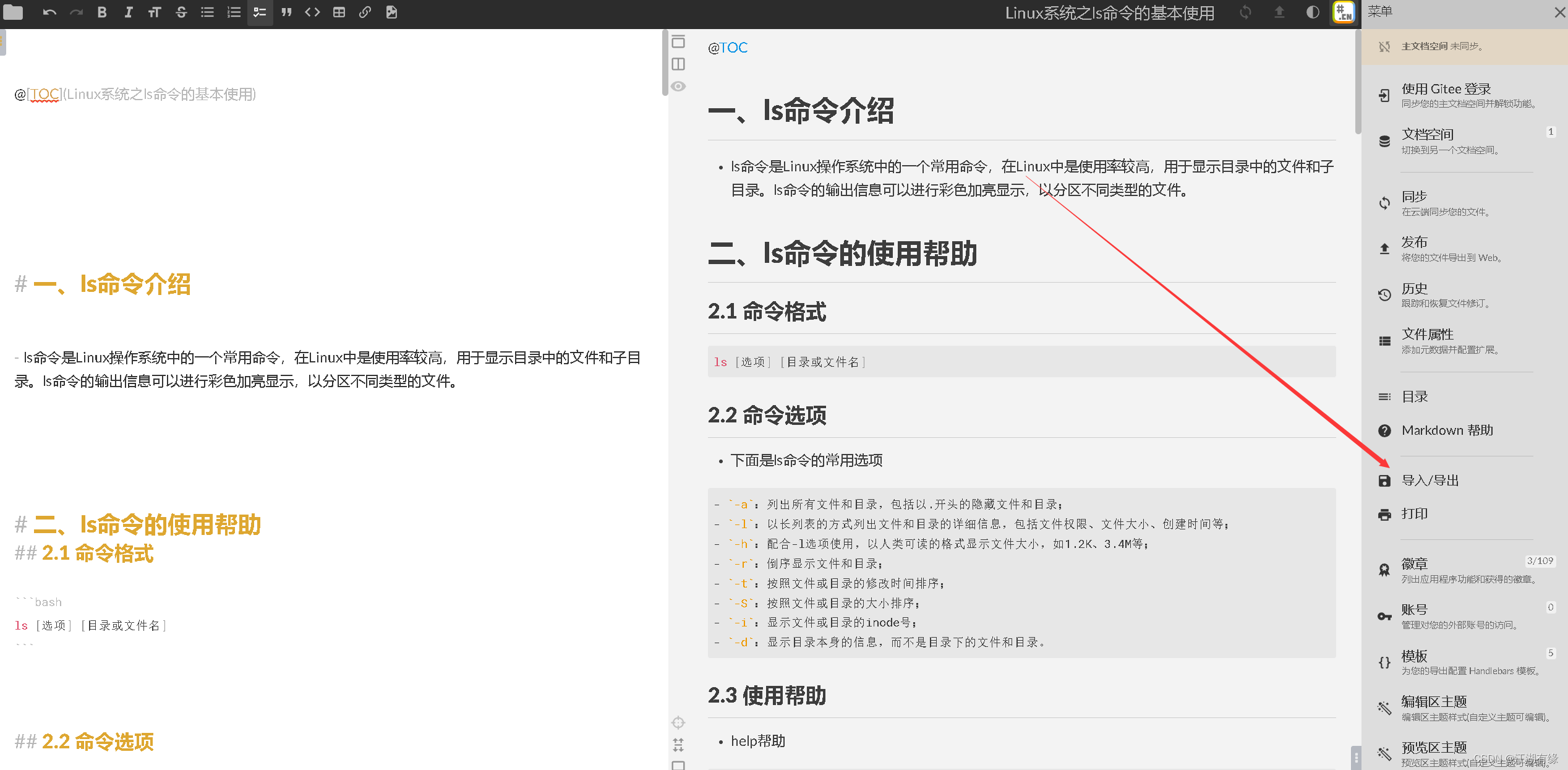Open 历史 file history

[1464, 295]
